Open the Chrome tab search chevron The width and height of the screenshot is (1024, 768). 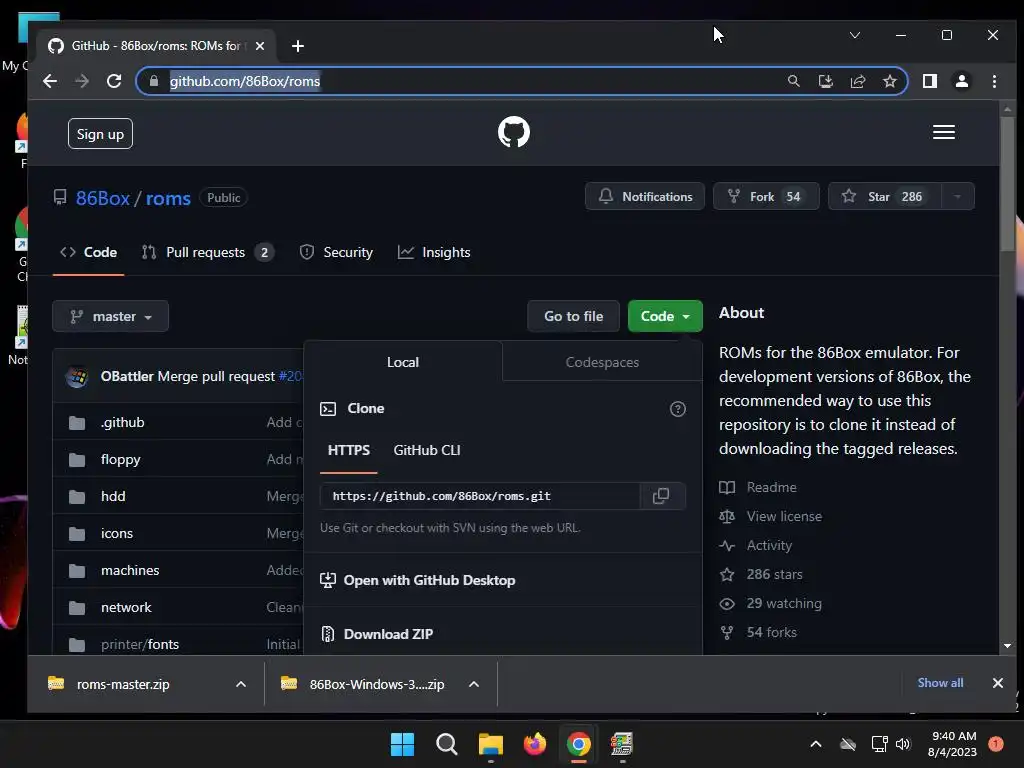(x=855, y=35)
